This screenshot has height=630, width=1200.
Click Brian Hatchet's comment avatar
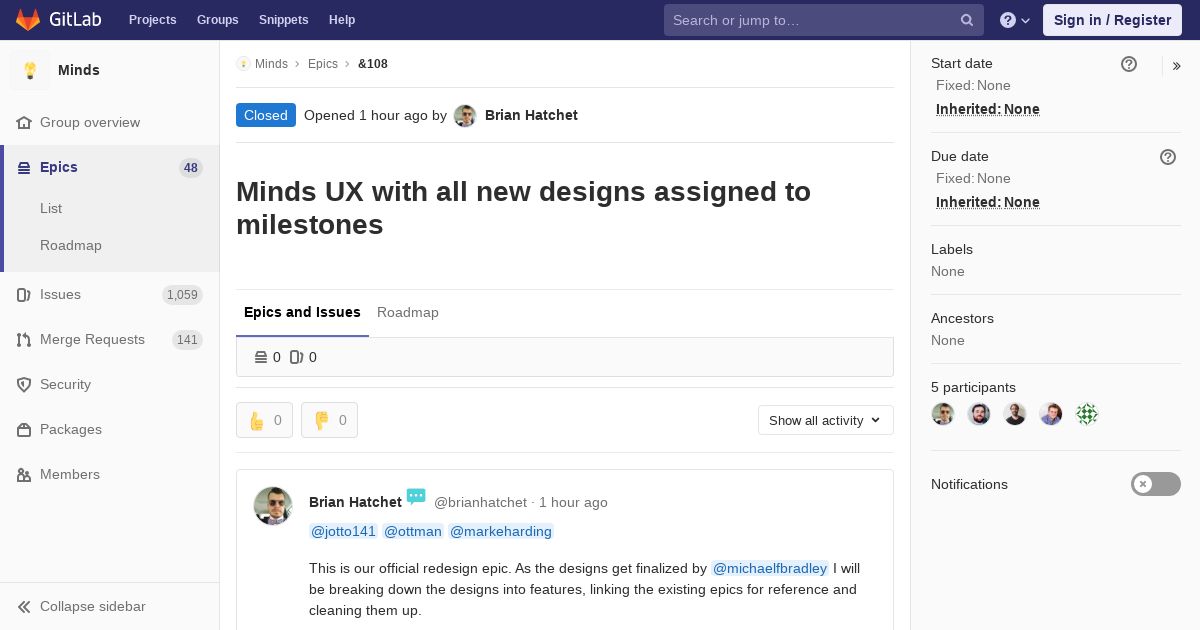coord(273,506)
